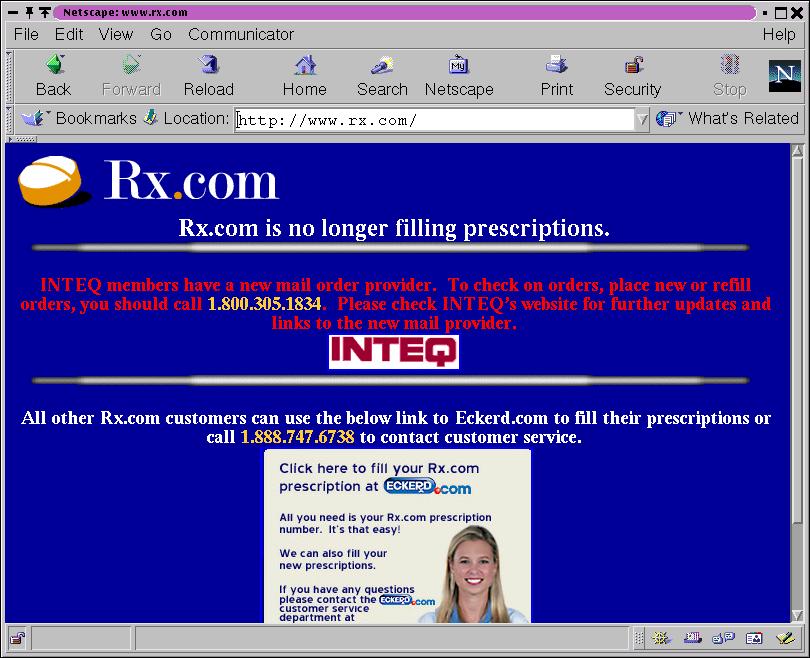Open the location history dropdown arrow

(642, 120)
